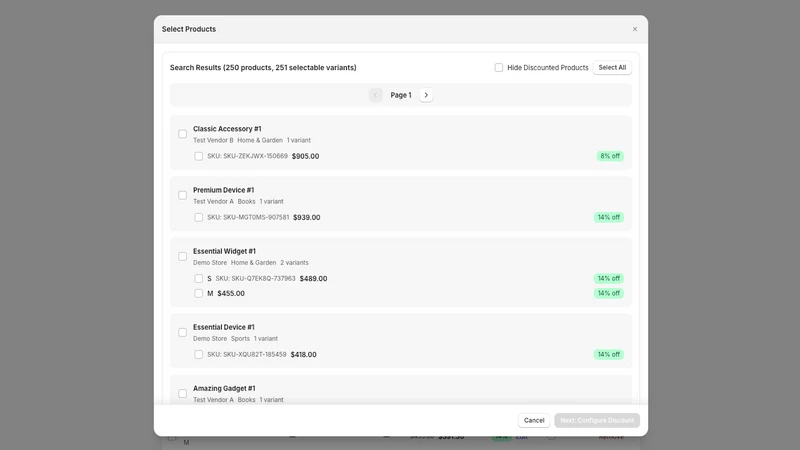Screen dimensions: 800x450
Task: Enable Hide Discounted Products checkbox
Action: [498, 67]
